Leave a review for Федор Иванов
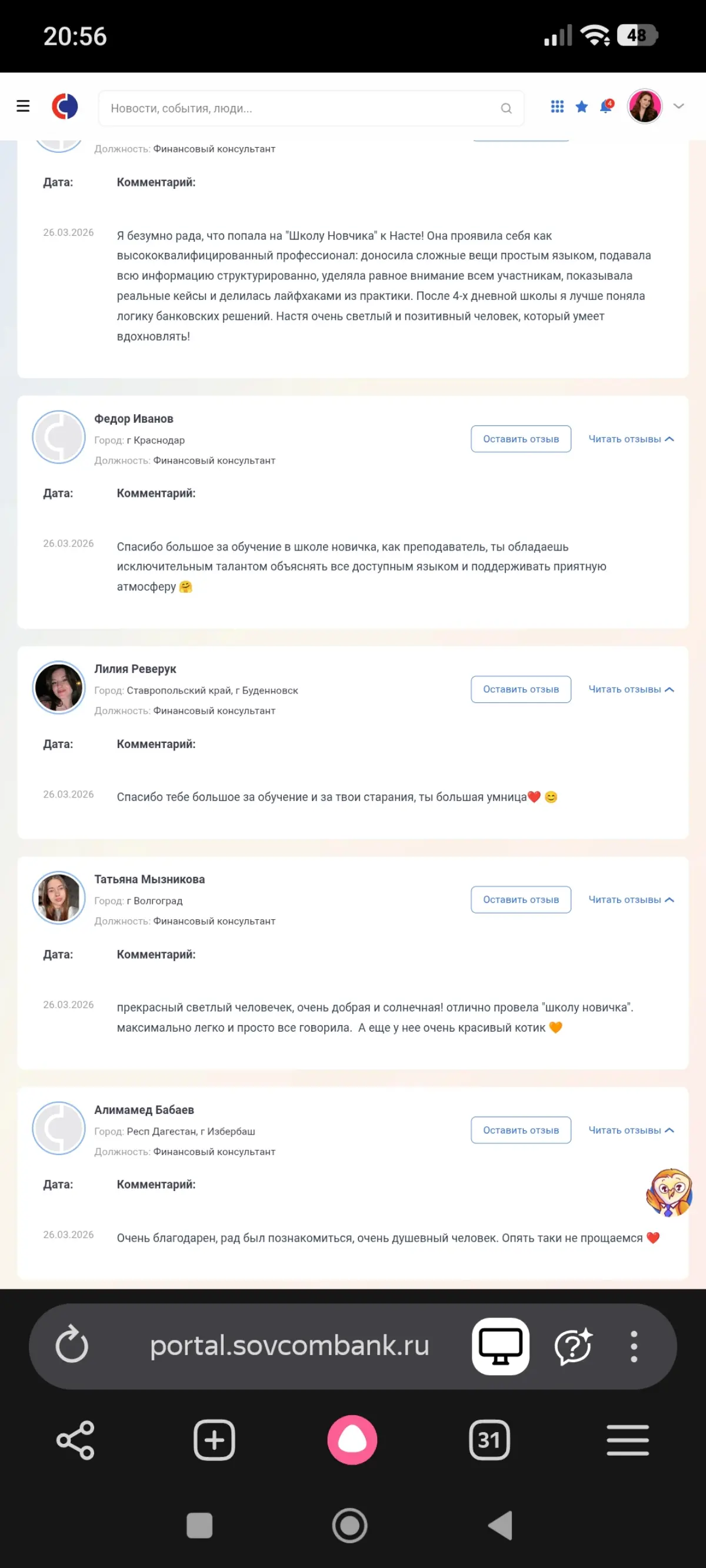706x1568 pixels. tap(521, 439)
